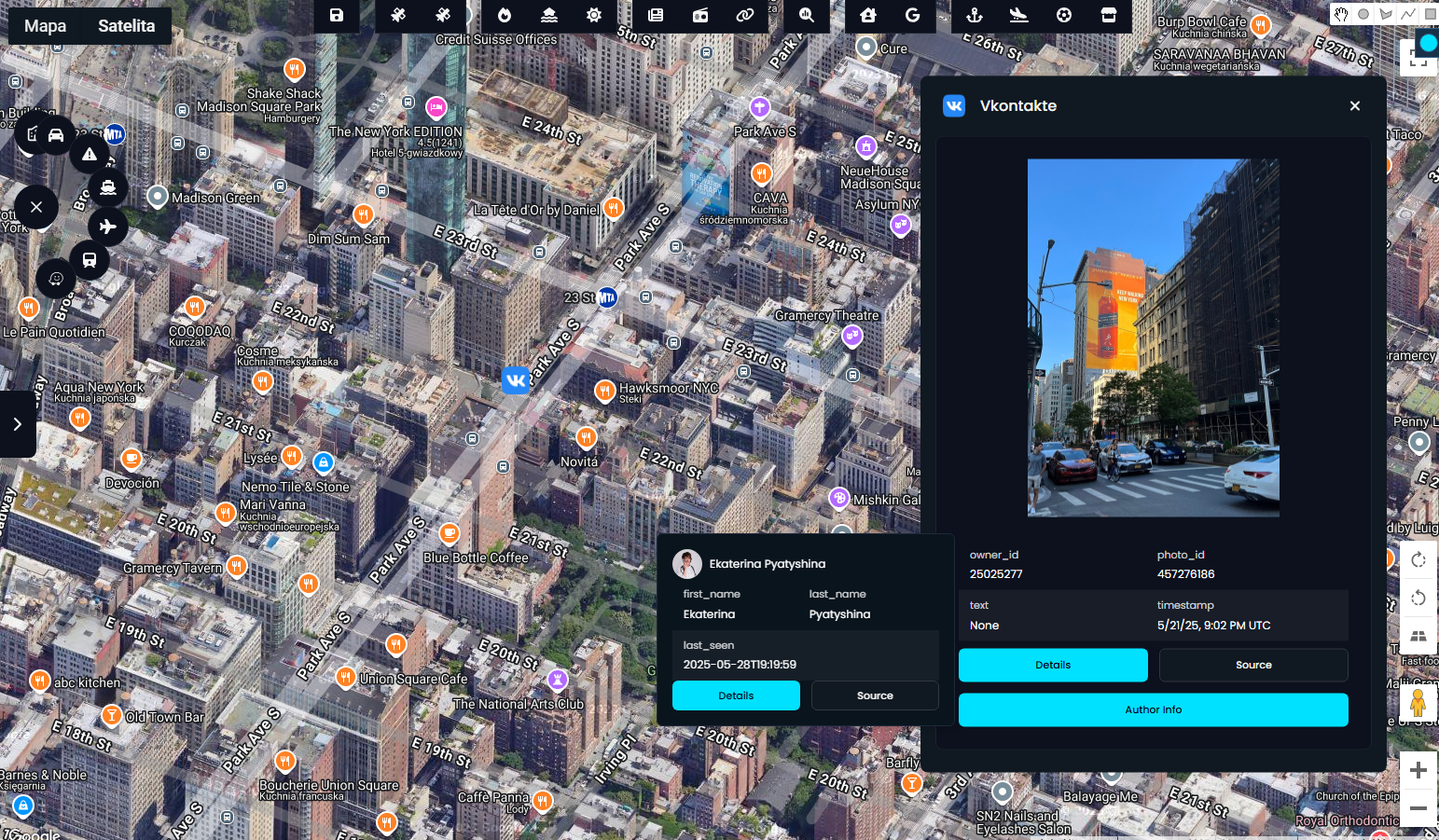
Task: Click the cyan color circle
Action: [x=1428, y=43]
